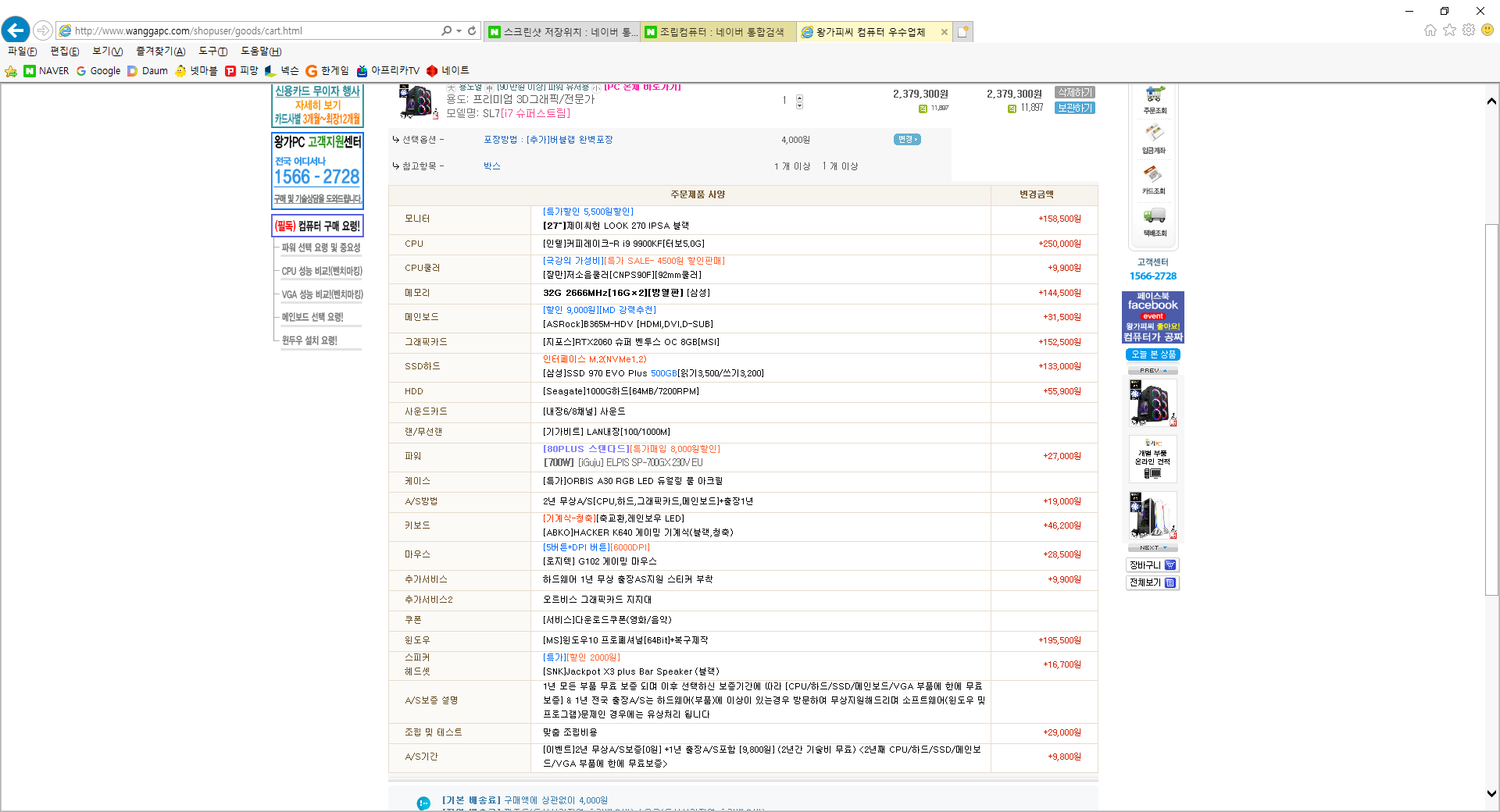Image resolution: width=1500 pixels, height=812 pixels.
Task: Open the white PC case product thumbnail
Action: 1152,516
